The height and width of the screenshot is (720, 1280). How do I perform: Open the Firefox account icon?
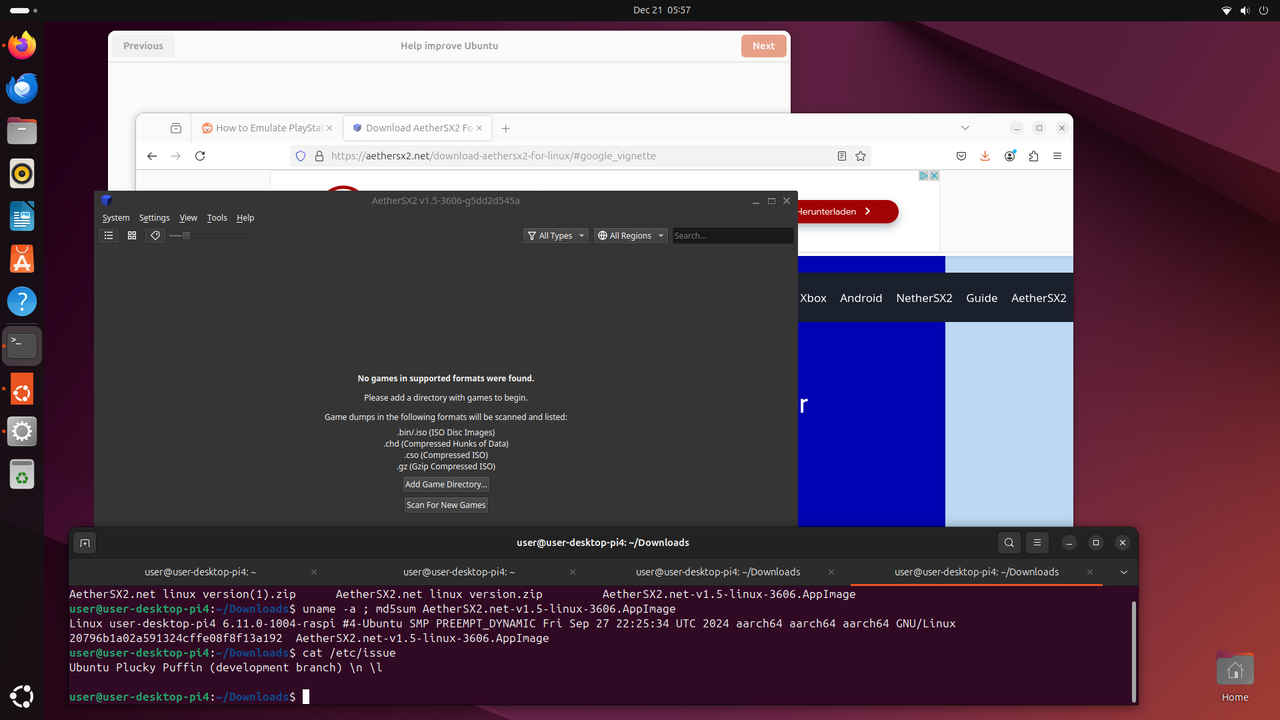(x=1010, y=156)
